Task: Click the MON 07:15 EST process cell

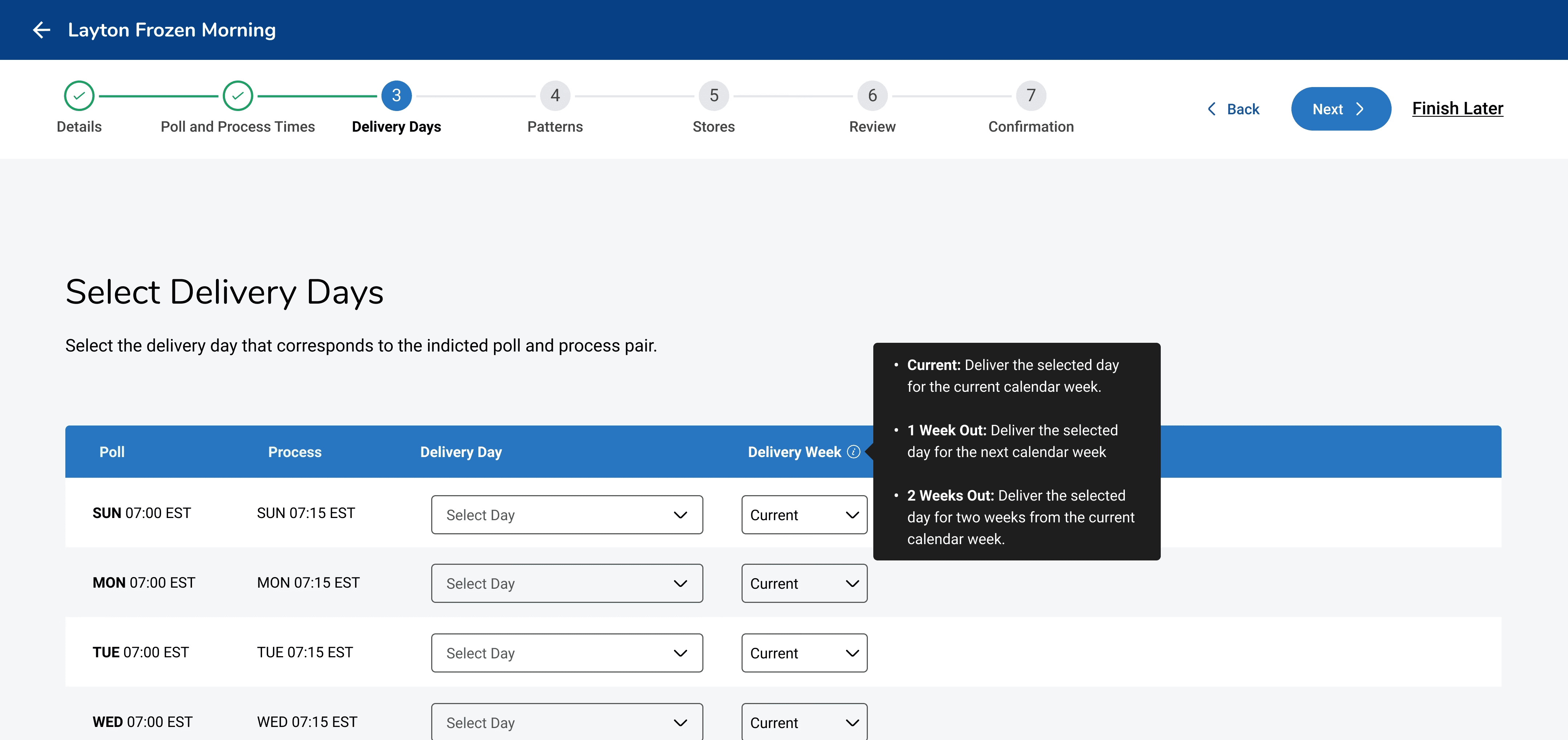Action: pyautogui.click(x=308, y=582)
